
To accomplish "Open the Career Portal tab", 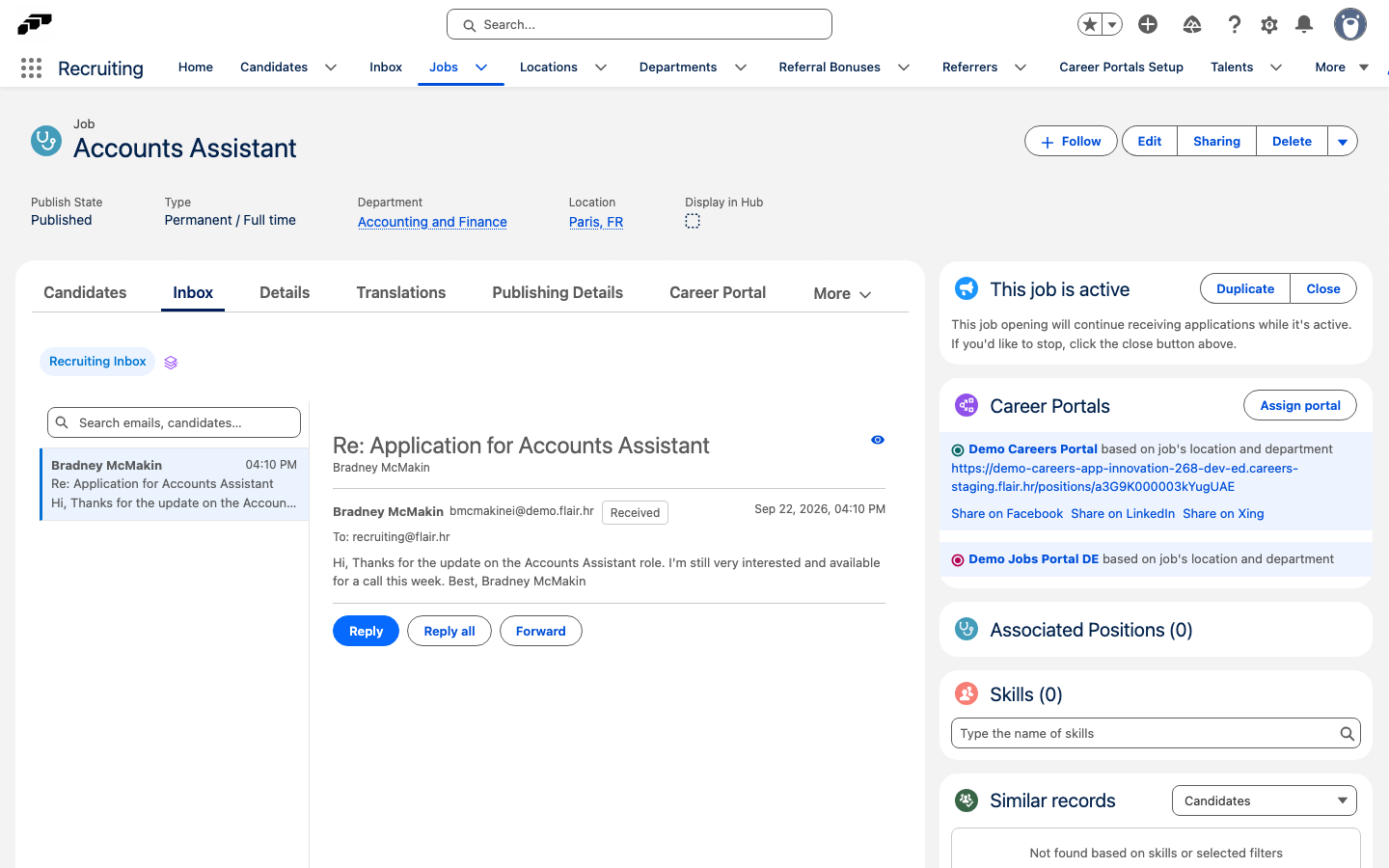I will pyautogui.click(x=718, y=292).
